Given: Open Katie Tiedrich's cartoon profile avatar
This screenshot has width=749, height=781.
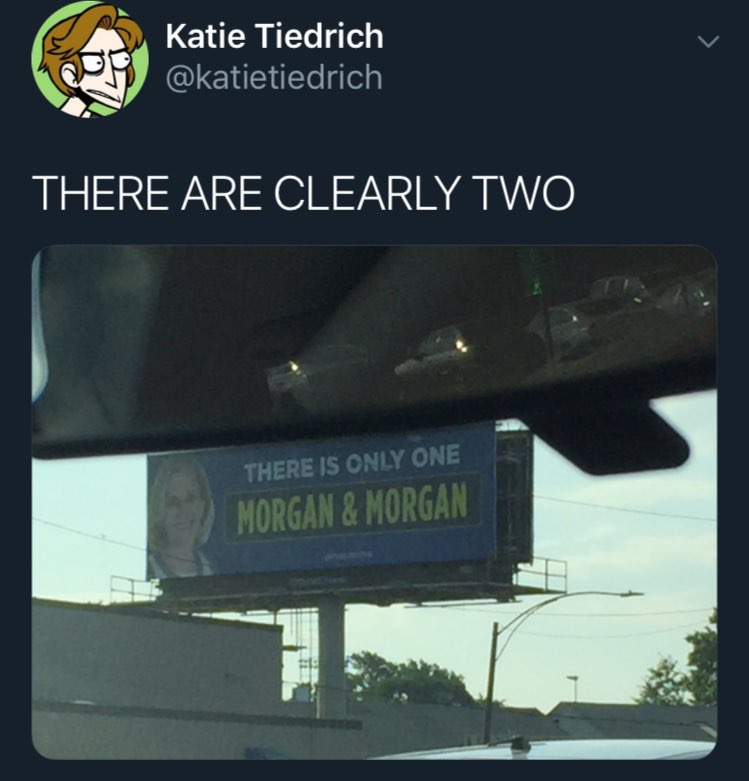Looking at the screenshot, I should (90, 59).
